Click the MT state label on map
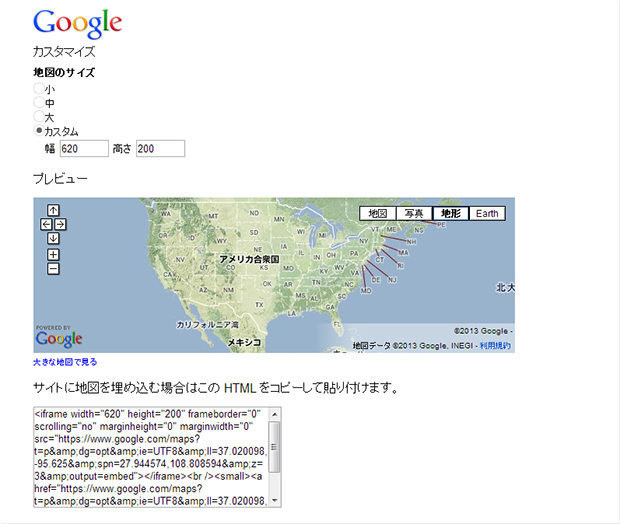Screen dimensions: 620x524 (214, 216)
